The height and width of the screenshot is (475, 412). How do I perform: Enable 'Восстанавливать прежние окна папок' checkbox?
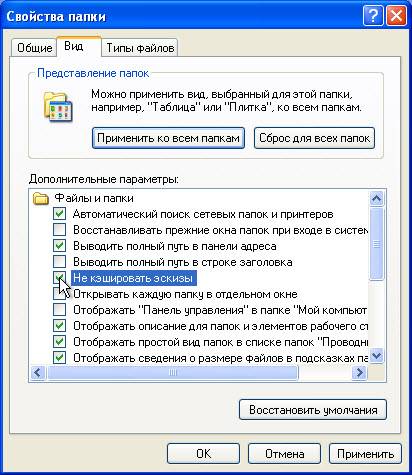pos(59,230)
